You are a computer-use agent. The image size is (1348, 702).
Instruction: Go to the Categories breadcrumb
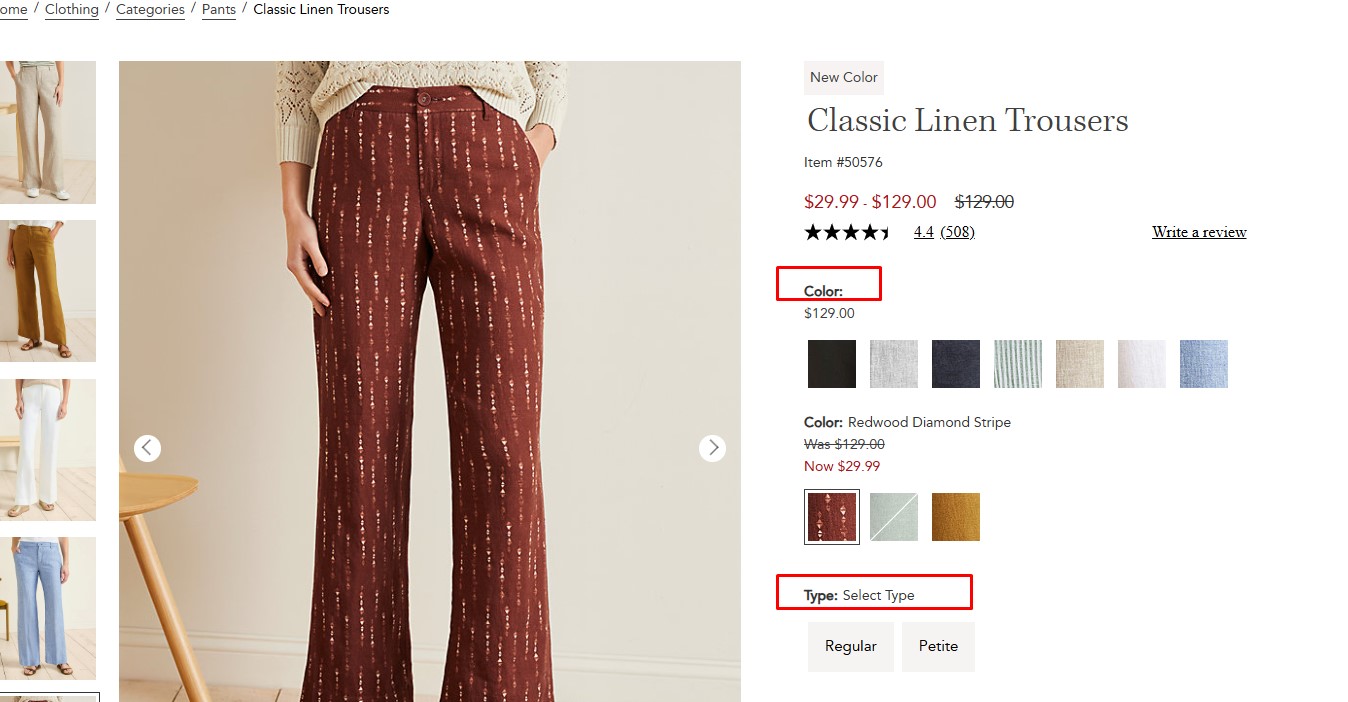[x=150, y=10]
